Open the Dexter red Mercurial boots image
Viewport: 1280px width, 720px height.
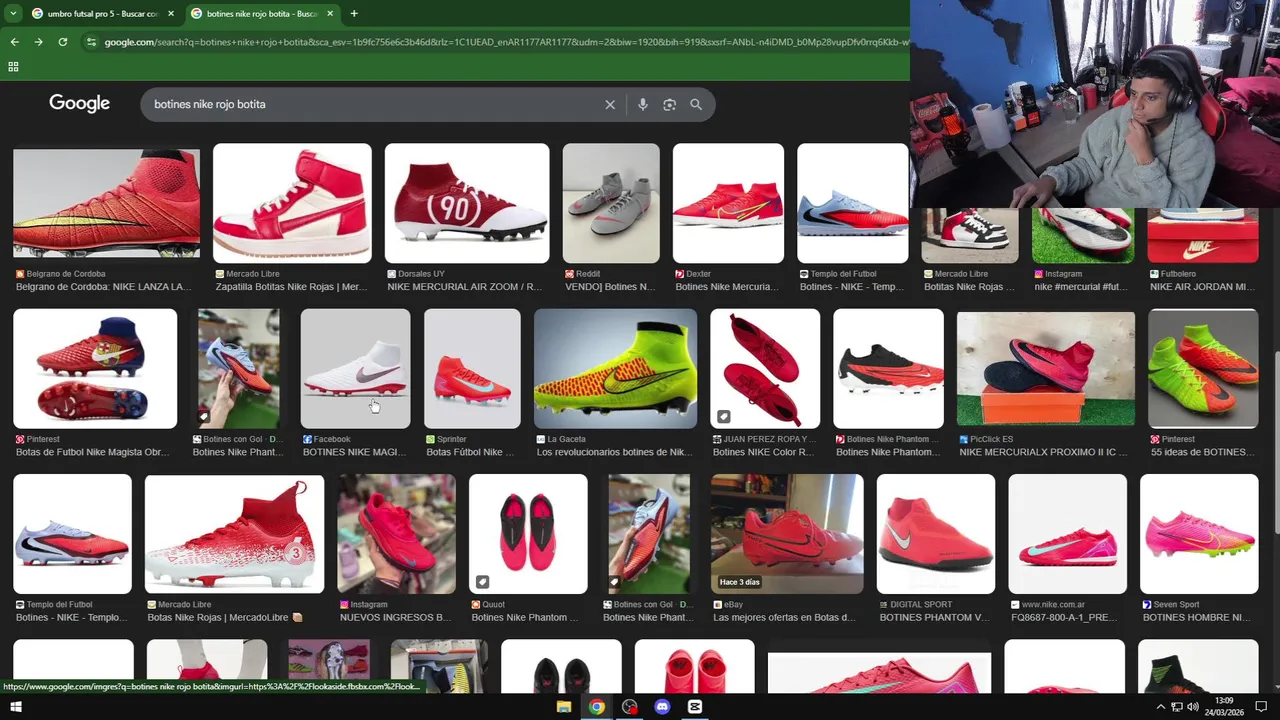coord(728,203)
